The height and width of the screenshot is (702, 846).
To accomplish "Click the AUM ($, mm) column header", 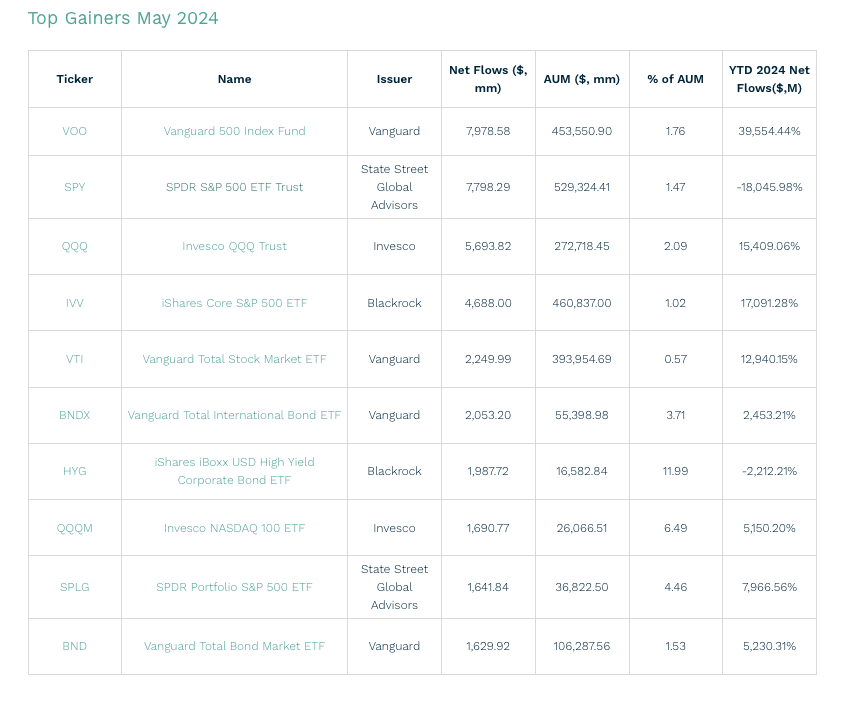I will (x=582, y=79).
